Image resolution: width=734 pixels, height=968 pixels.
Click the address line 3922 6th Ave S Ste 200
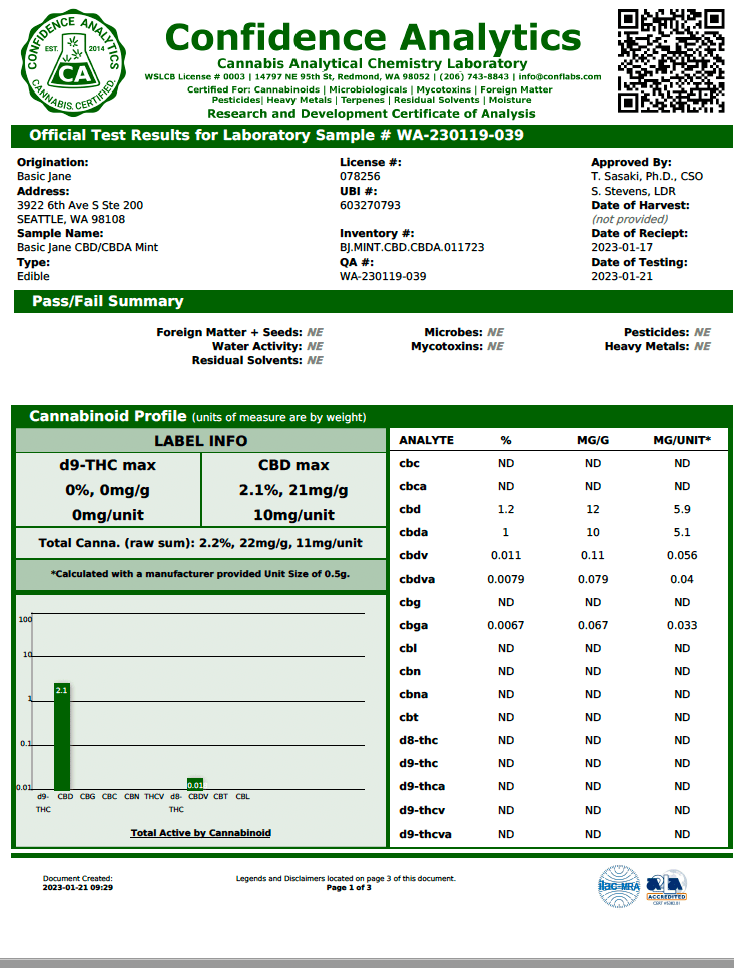click(80, 205)
